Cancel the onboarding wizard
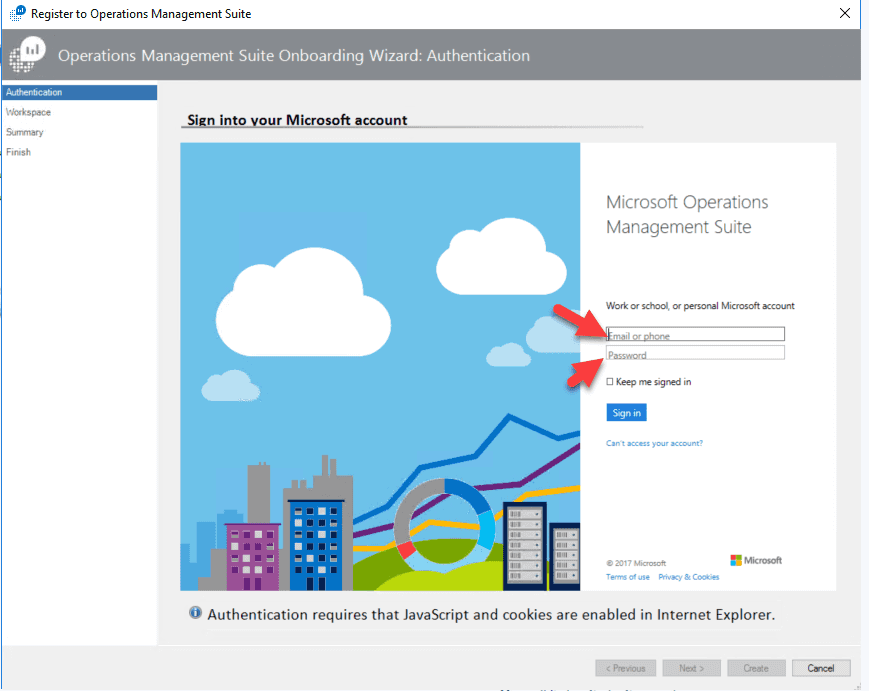The image size is (869, 691). (x=821, y=668)
